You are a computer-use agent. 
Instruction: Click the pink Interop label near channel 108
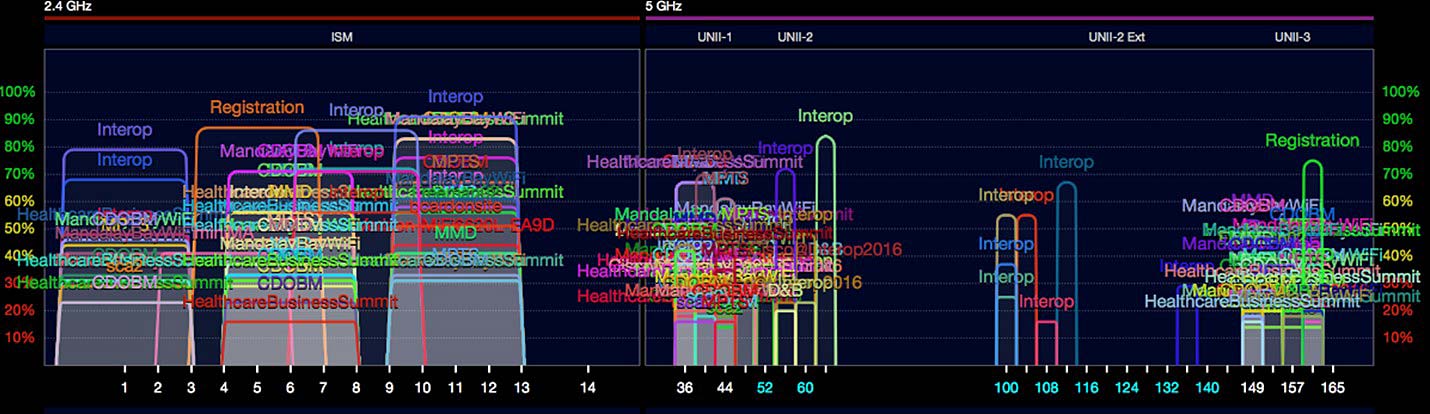point(1046,301)
